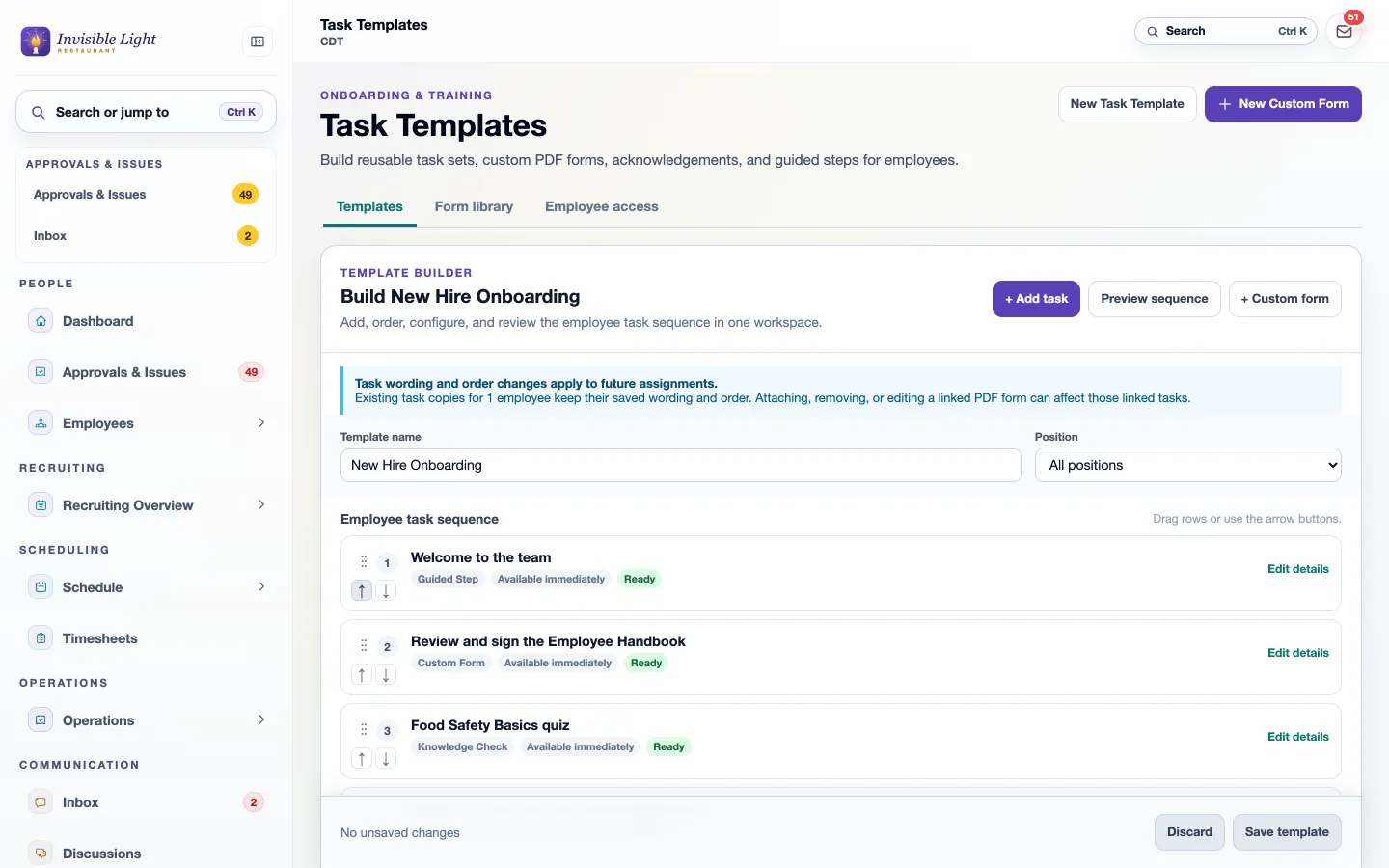
Task: Click the New Custom Form button
Action: click(1283, 104)
